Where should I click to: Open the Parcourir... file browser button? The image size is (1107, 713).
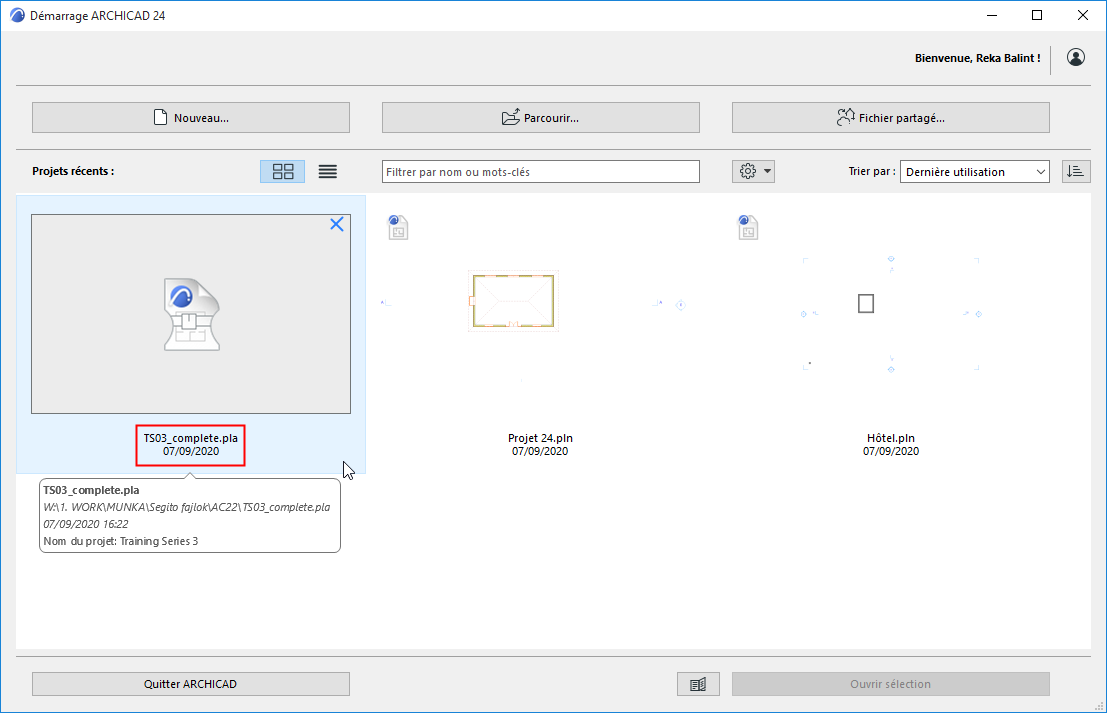(541, 118)
